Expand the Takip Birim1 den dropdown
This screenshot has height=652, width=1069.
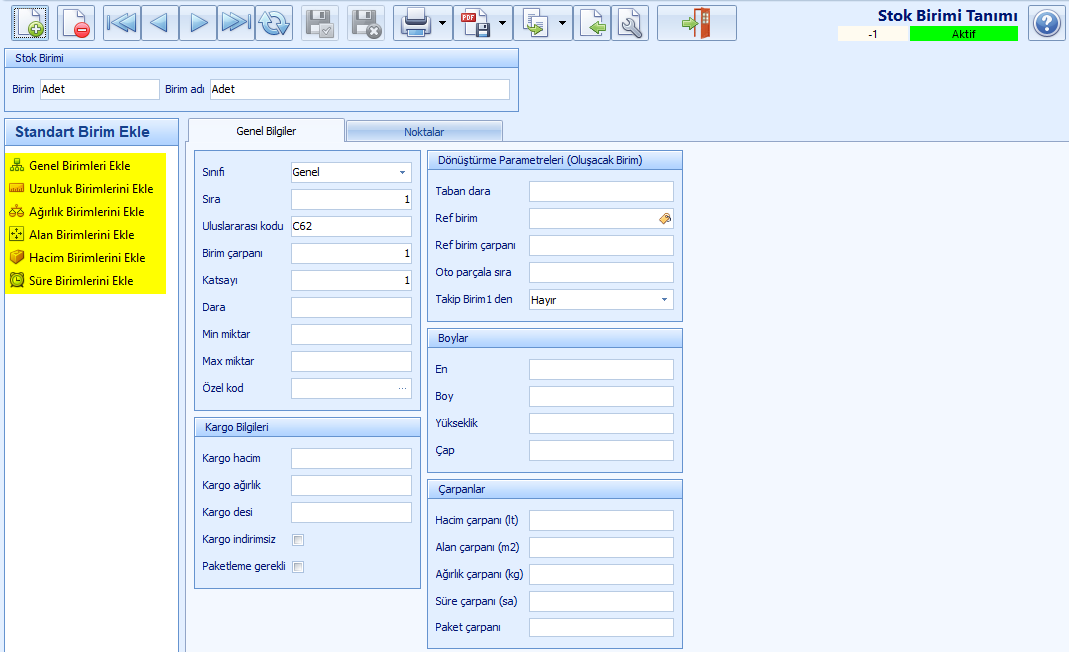tap(664, 300)
